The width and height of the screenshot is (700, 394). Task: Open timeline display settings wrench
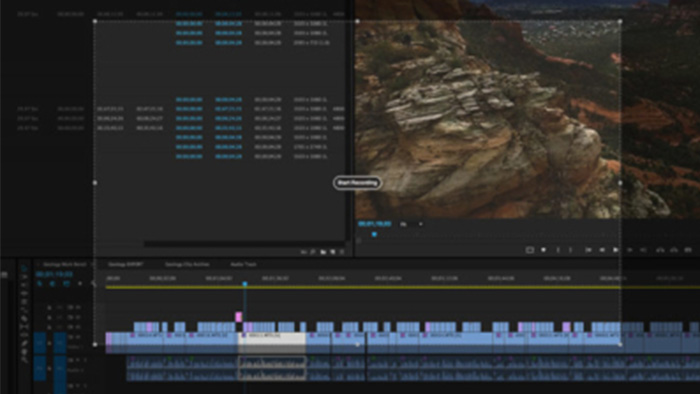pos(93,284)
